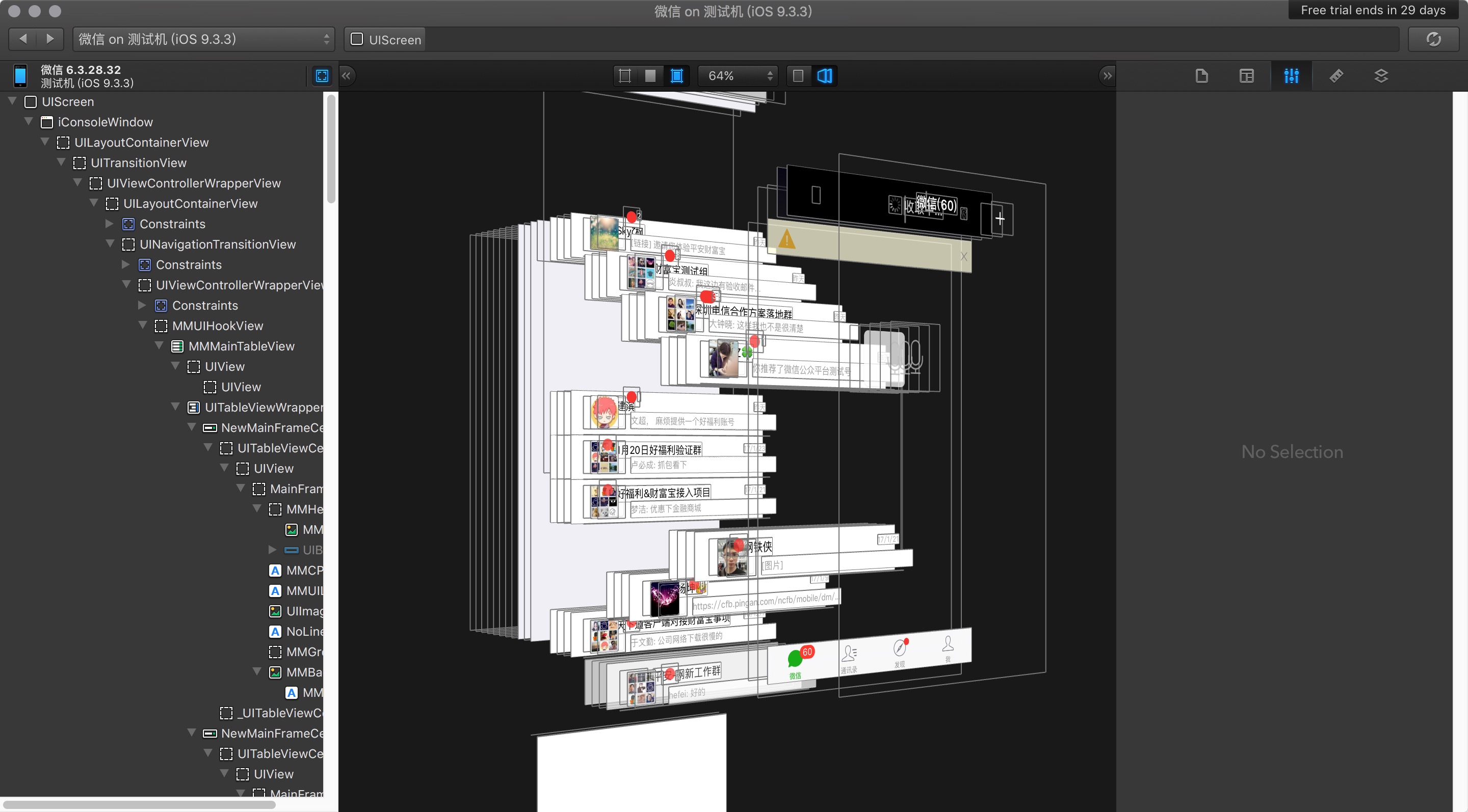Click the yellow warning banner layer
This screenshot has width=1468, height=812.
point(869,246)
